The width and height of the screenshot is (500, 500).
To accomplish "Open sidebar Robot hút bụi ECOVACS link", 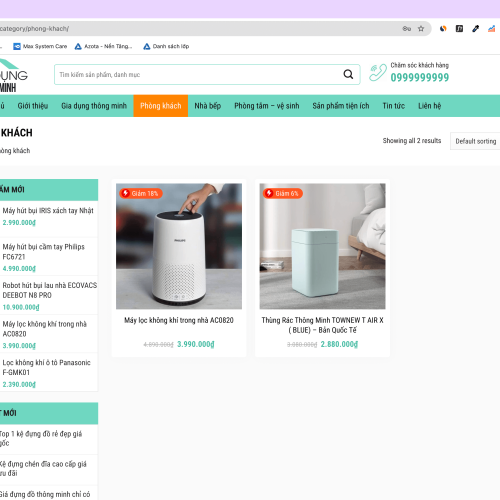I will pyautogui.click(x=50, y=290).
